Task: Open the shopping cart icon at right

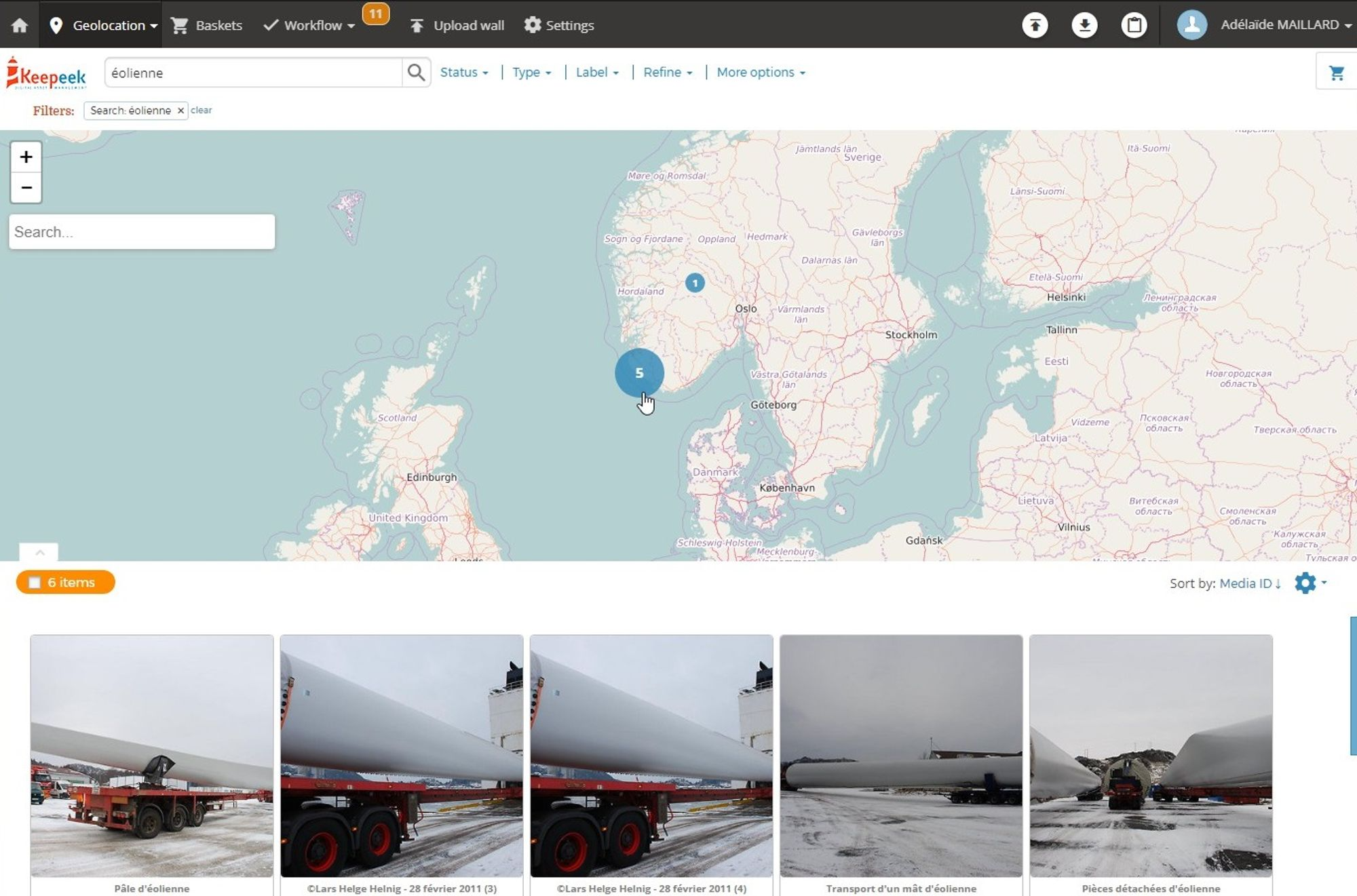Action: click(1336, 73)
